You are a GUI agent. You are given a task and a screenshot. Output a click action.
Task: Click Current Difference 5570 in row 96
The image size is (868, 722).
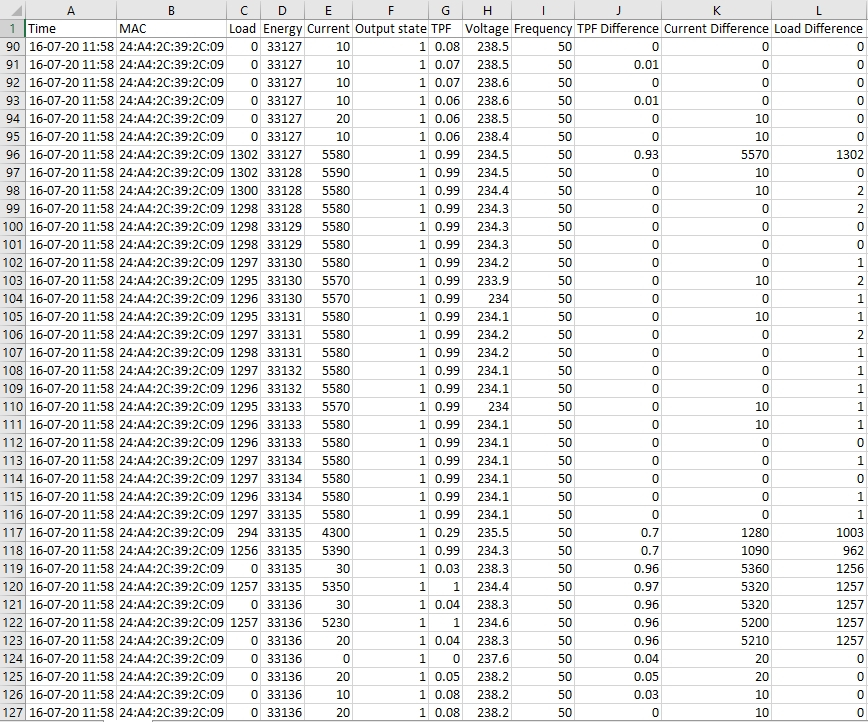click(x=716, y=154)
